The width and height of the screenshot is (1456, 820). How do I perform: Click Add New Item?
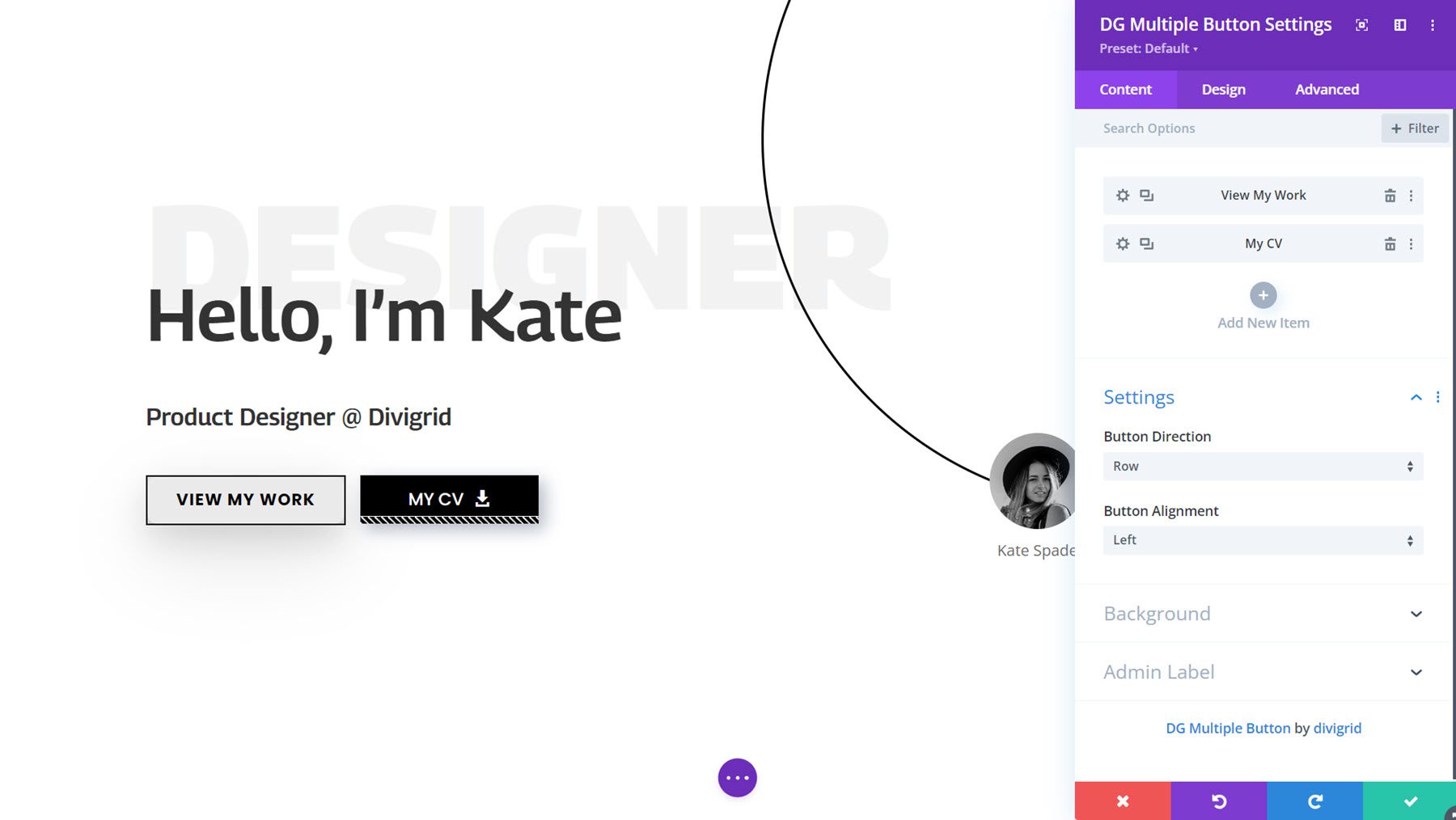1262,295
